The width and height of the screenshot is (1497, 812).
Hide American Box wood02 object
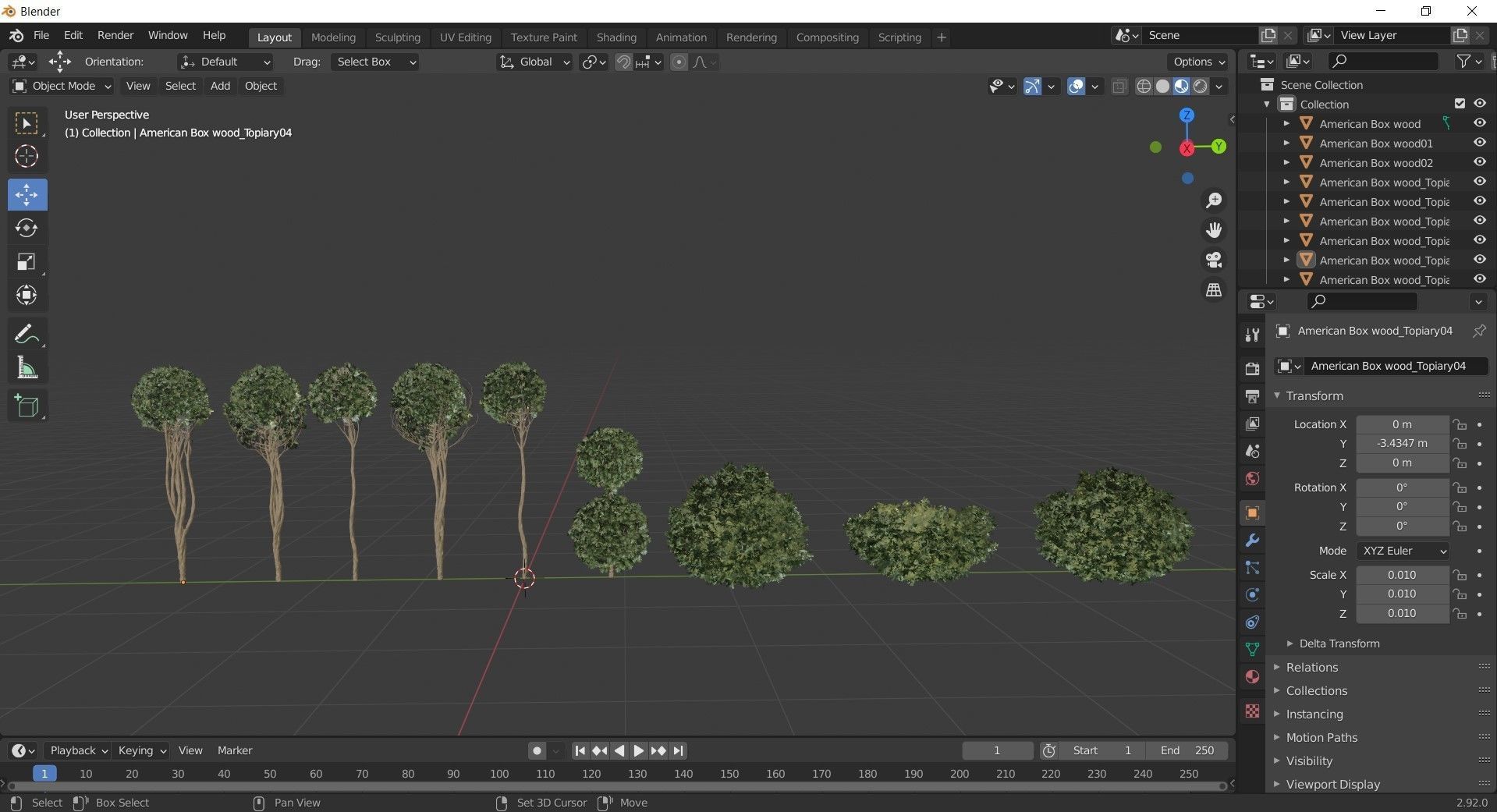1479,162
